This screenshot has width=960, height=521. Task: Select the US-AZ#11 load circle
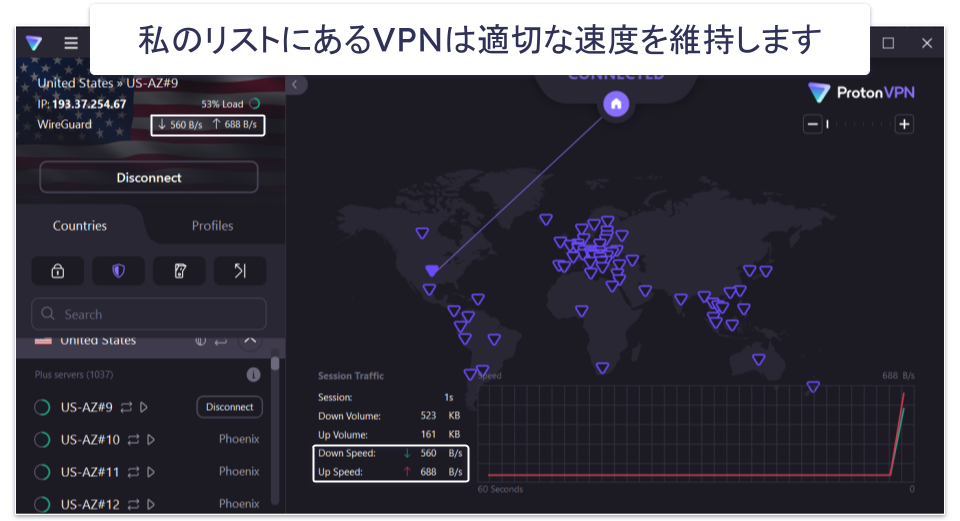click(42, 472)
